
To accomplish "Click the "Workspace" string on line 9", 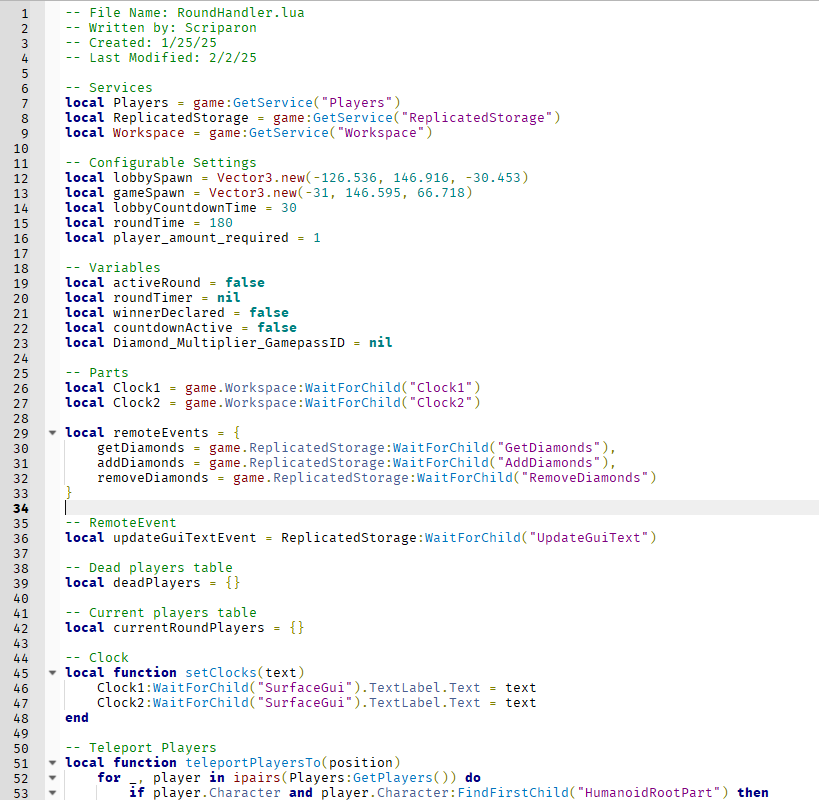I will (381, 133).
